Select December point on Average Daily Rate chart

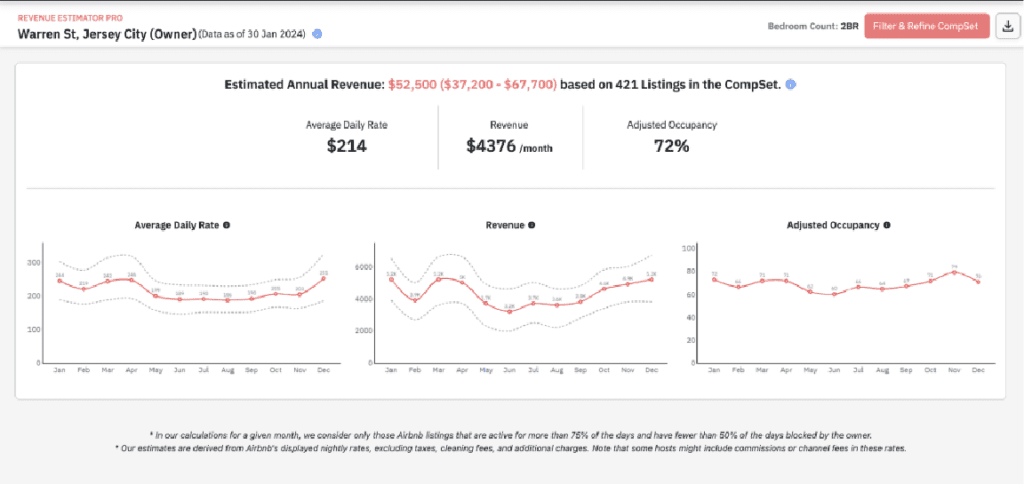tap(323, 279)
